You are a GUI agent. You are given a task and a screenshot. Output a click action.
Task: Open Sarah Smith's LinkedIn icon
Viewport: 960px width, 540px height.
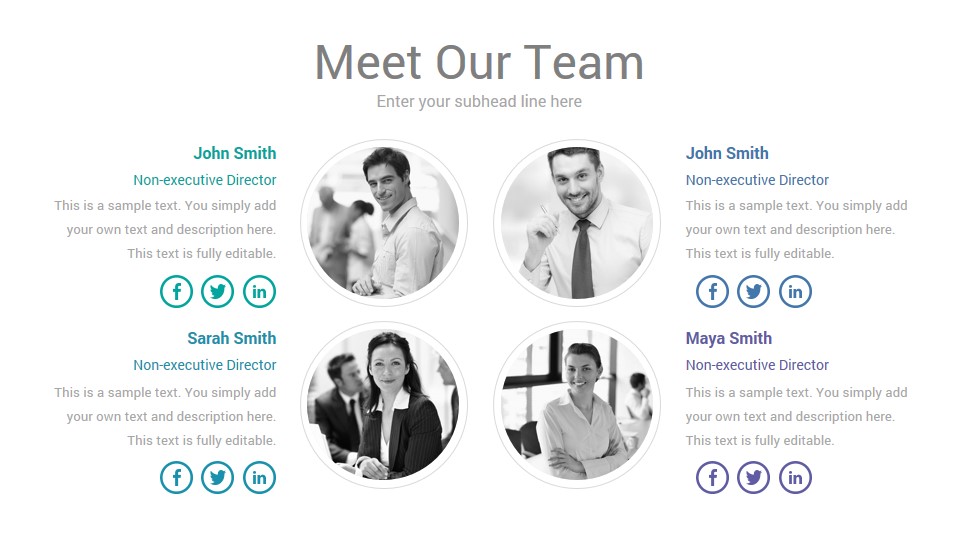(260, 478)
